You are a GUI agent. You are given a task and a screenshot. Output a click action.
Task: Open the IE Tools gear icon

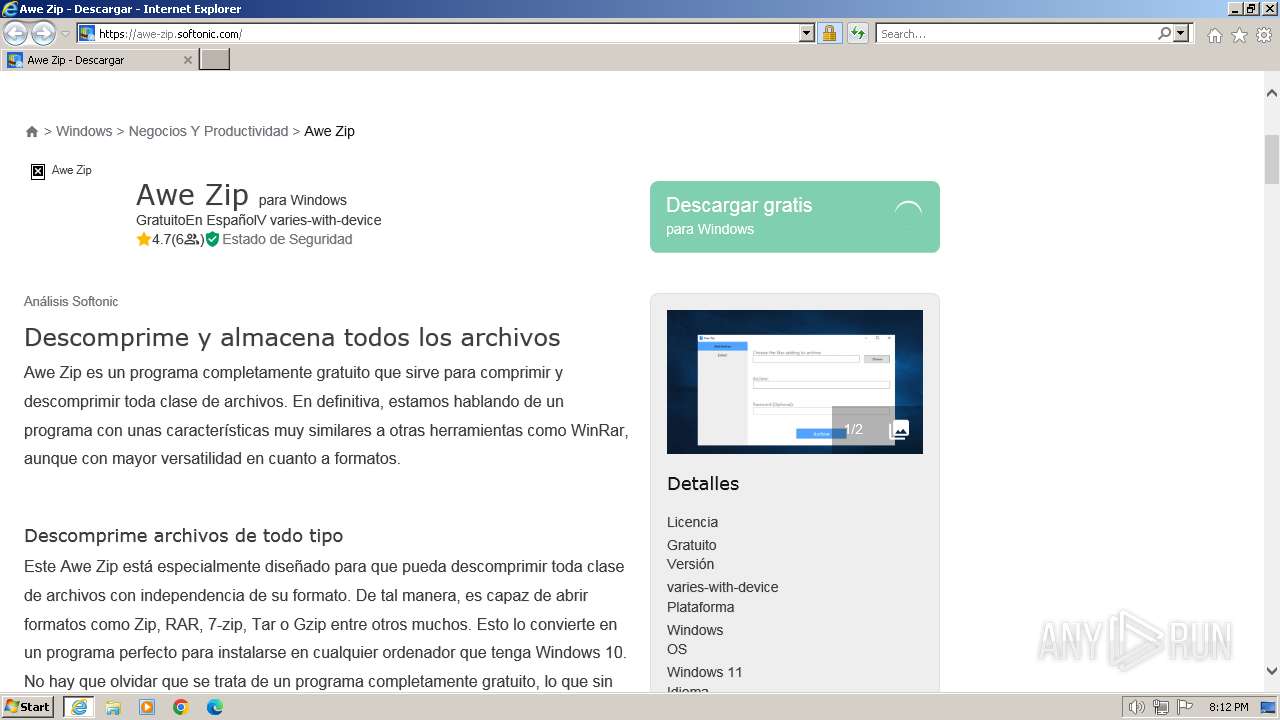click(1264, 35)
